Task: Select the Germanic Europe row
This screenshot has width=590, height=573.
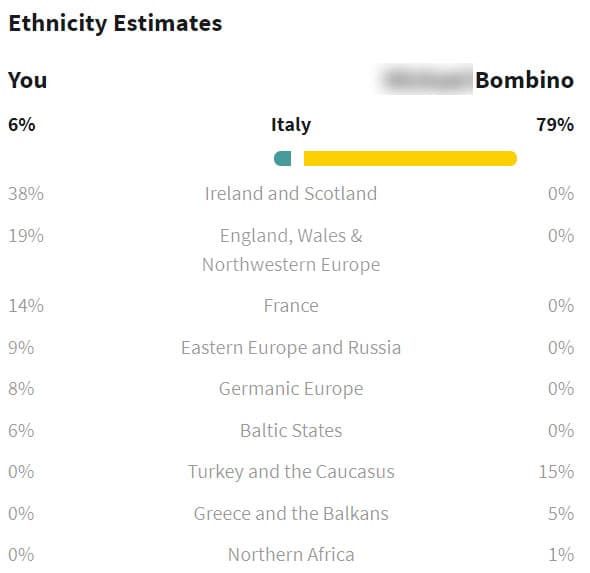Action: [x=291, y=389]
